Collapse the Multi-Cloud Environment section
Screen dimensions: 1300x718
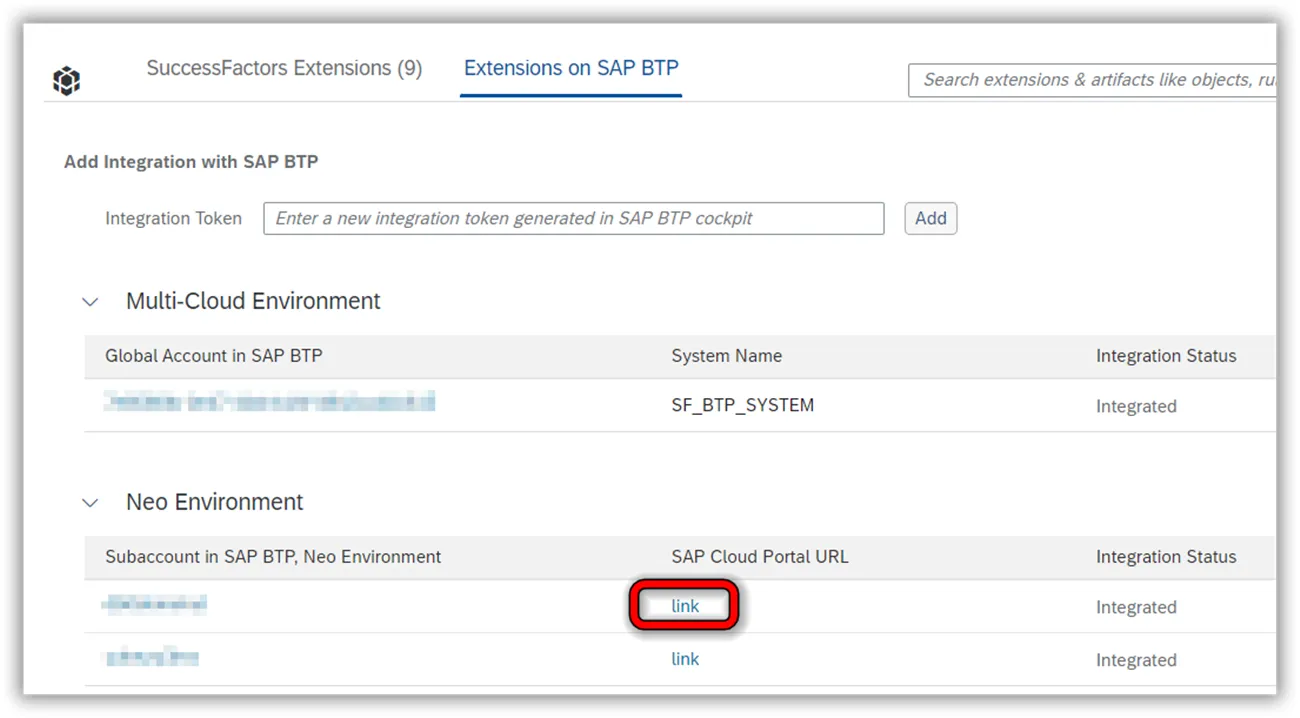coord(91,302)
